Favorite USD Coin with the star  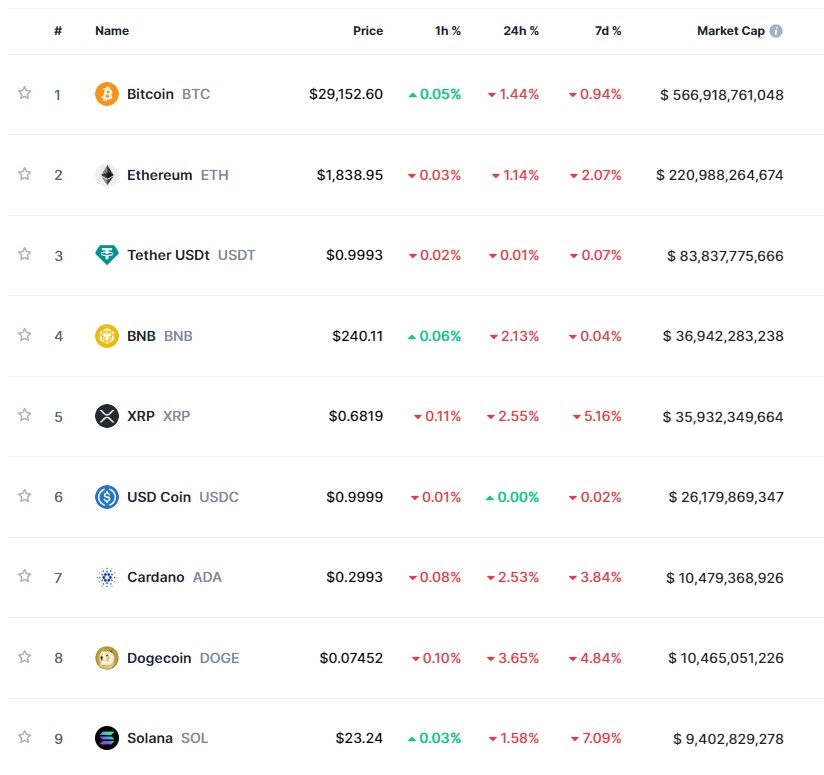click(25, 496)
